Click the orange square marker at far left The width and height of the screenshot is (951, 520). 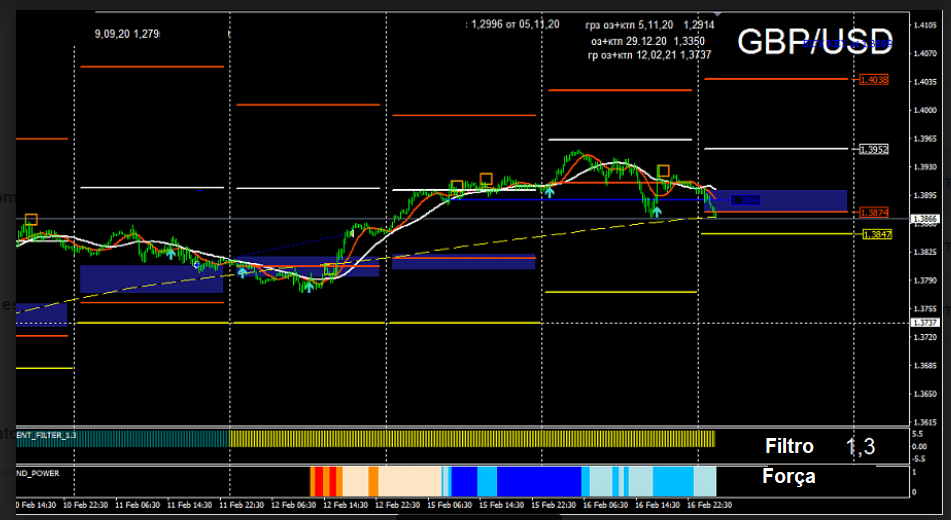click(x=31, y=219)
